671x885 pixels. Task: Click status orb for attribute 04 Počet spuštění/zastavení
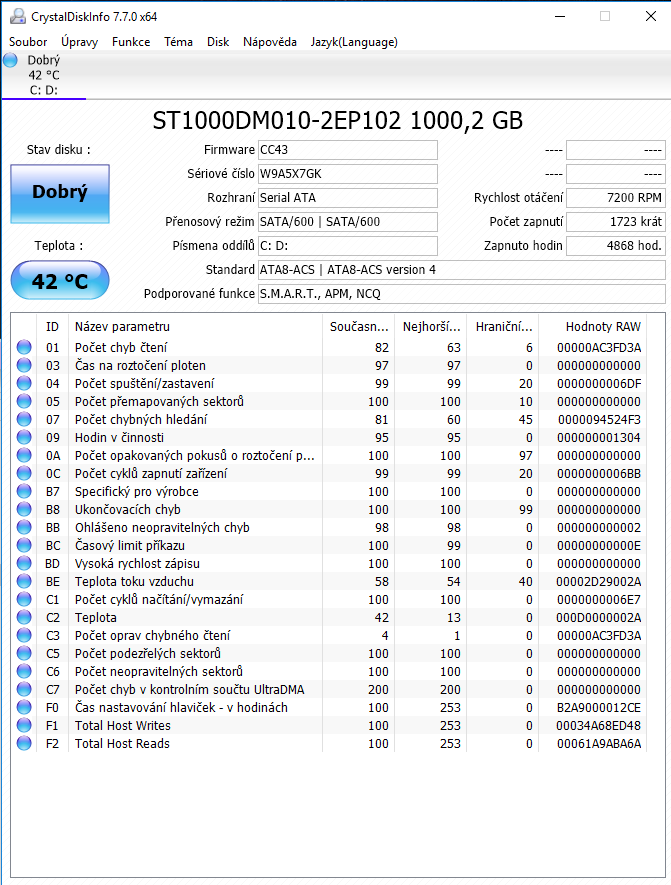[x=24, y=383]
